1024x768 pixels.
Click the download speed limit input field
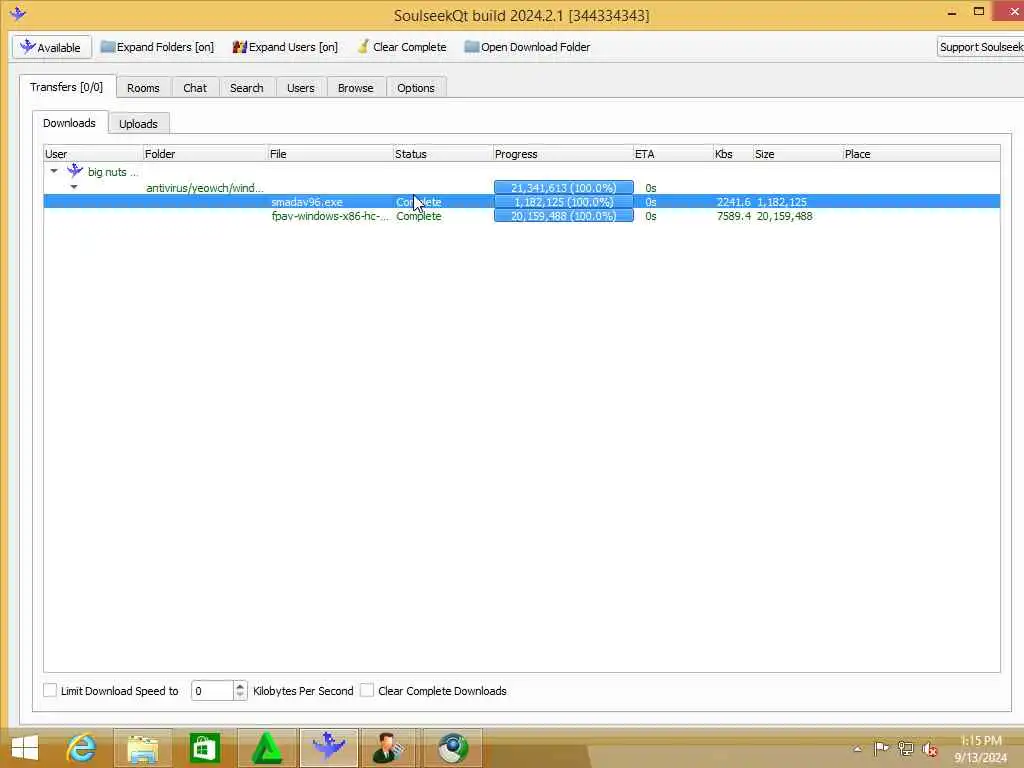(x=212, y=691)
